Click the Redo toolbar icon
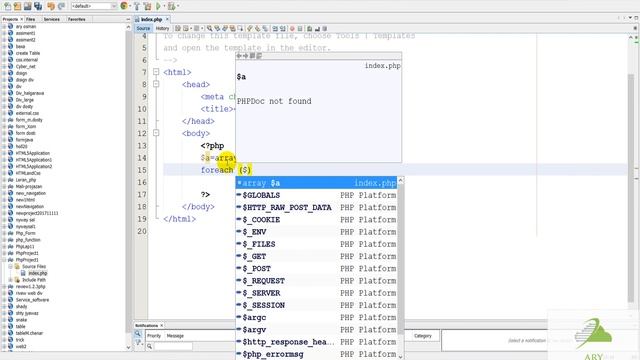 pos(61,6)
